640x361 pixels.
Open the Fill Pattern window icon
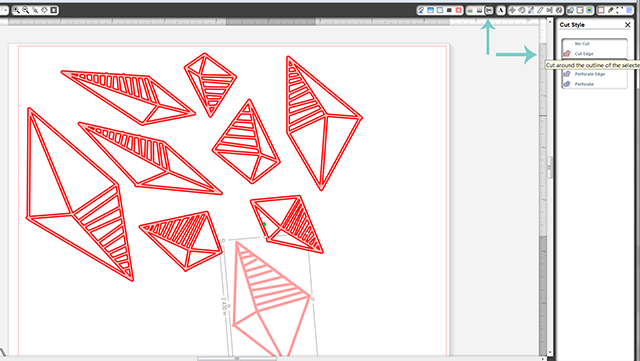coord(440,10)
